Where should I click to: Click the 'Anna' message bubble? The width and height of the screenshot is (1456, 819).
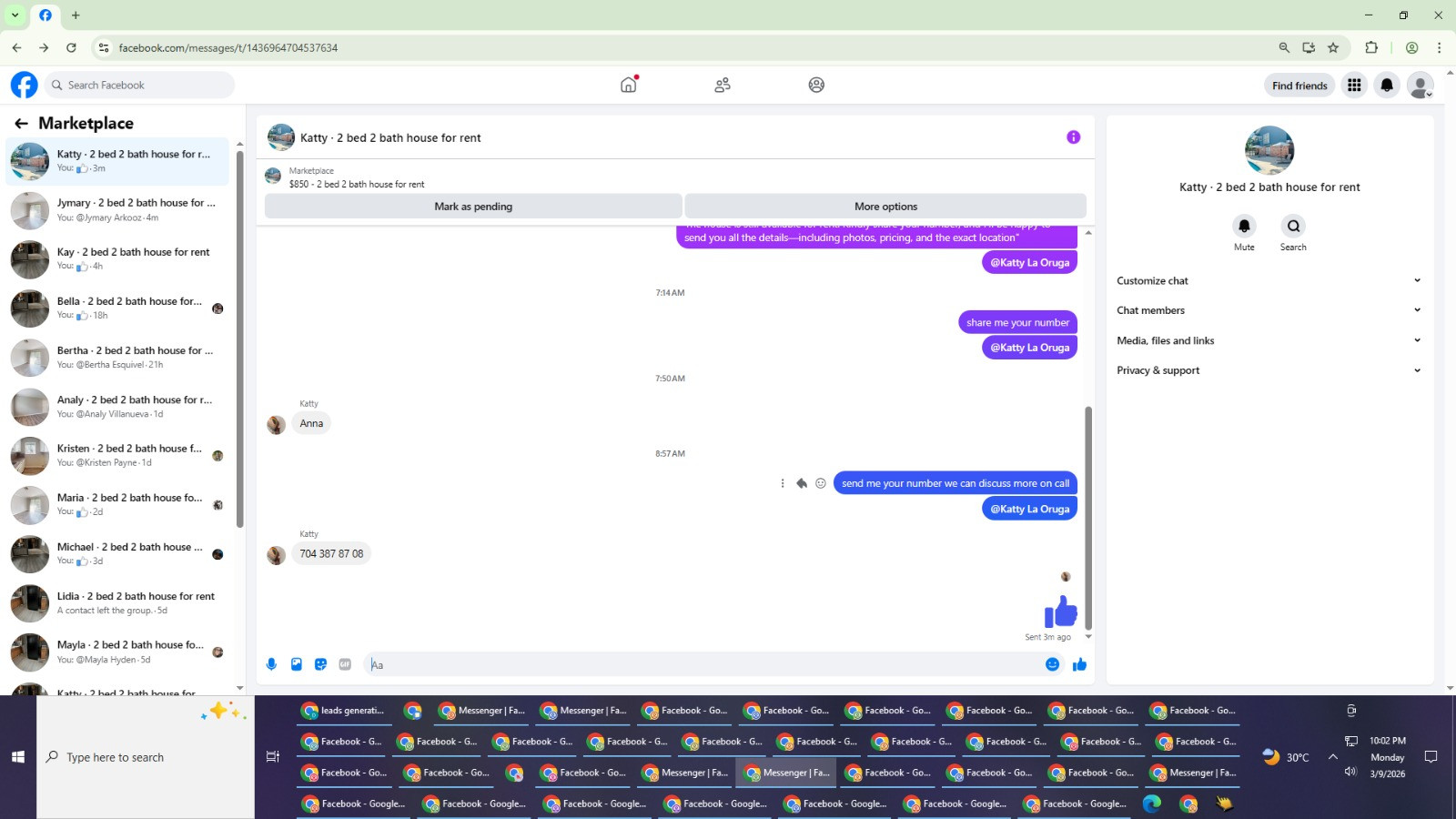click(x=311, y=423)
